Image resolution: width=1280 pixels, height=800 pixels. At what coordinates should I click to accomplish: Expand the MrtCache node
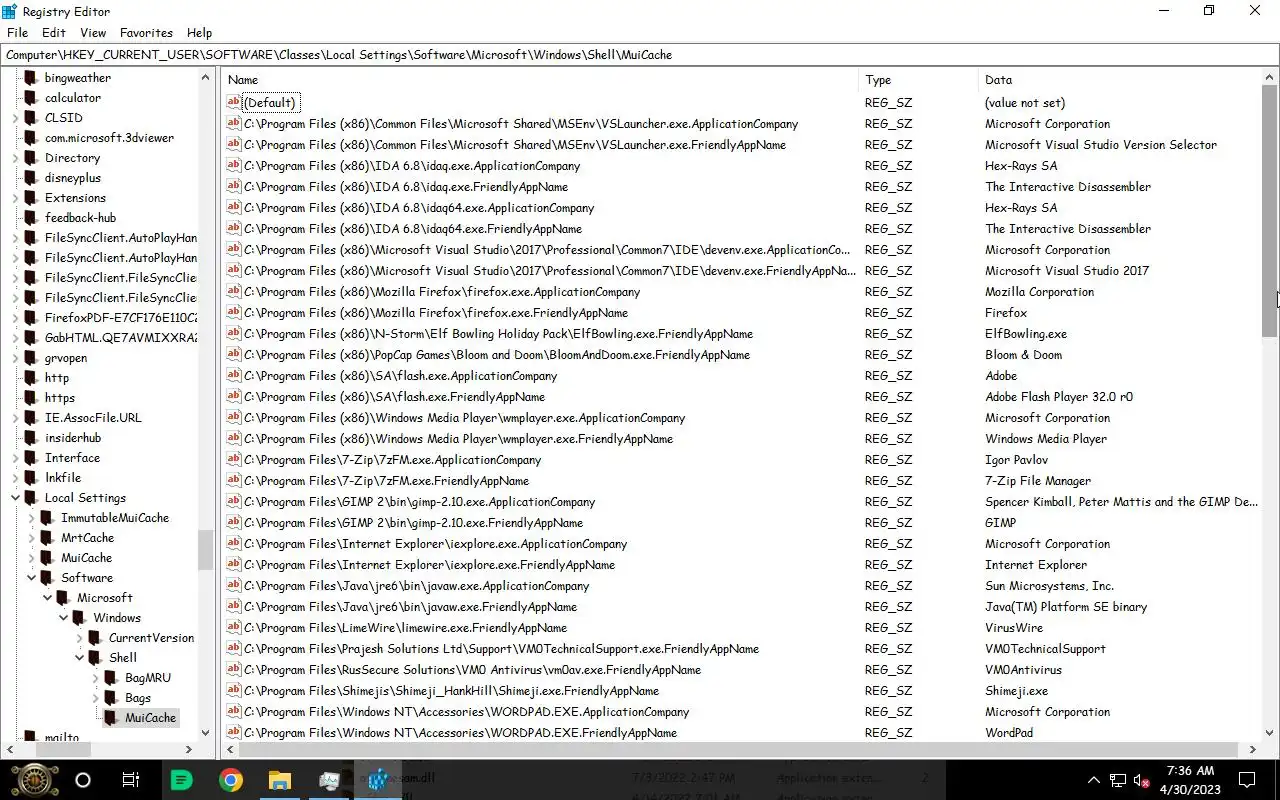coord(31,538)
